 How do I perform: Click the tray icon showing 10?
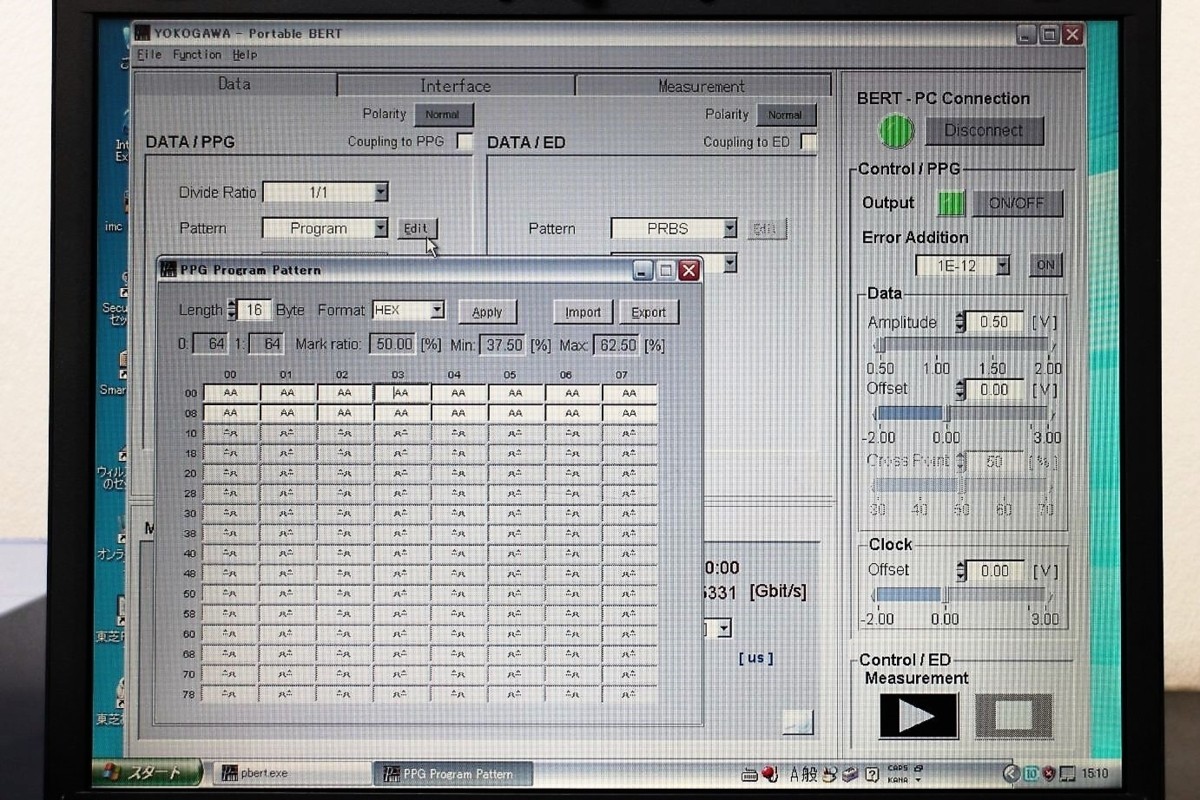click(x=1031, y=773)
